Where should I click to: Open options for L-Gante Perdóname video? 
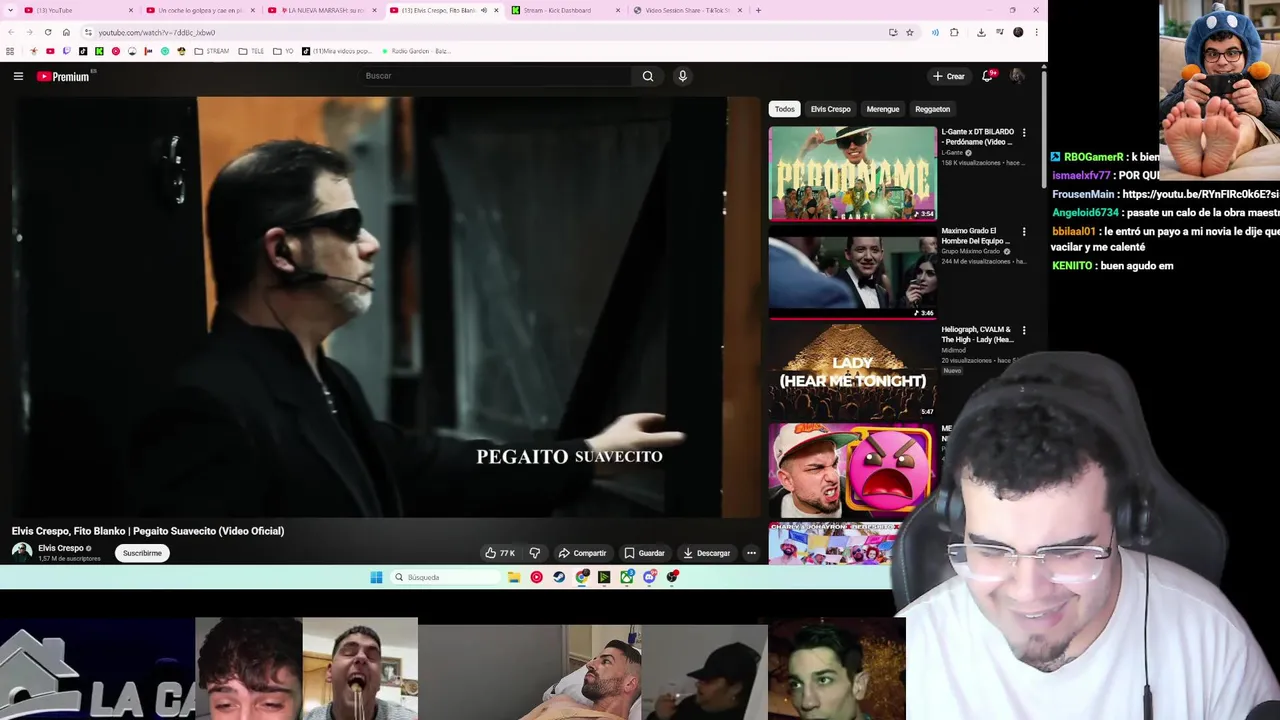click(x=1023, y=132)
